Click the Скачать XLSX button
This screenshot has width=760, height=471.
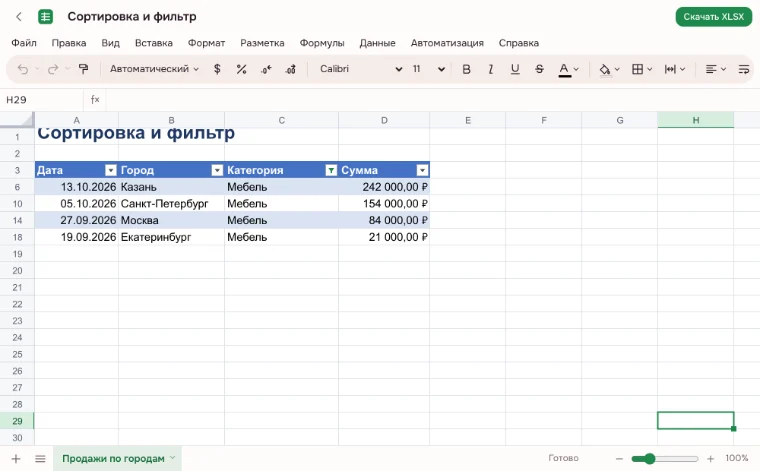[x=713, y=17]
